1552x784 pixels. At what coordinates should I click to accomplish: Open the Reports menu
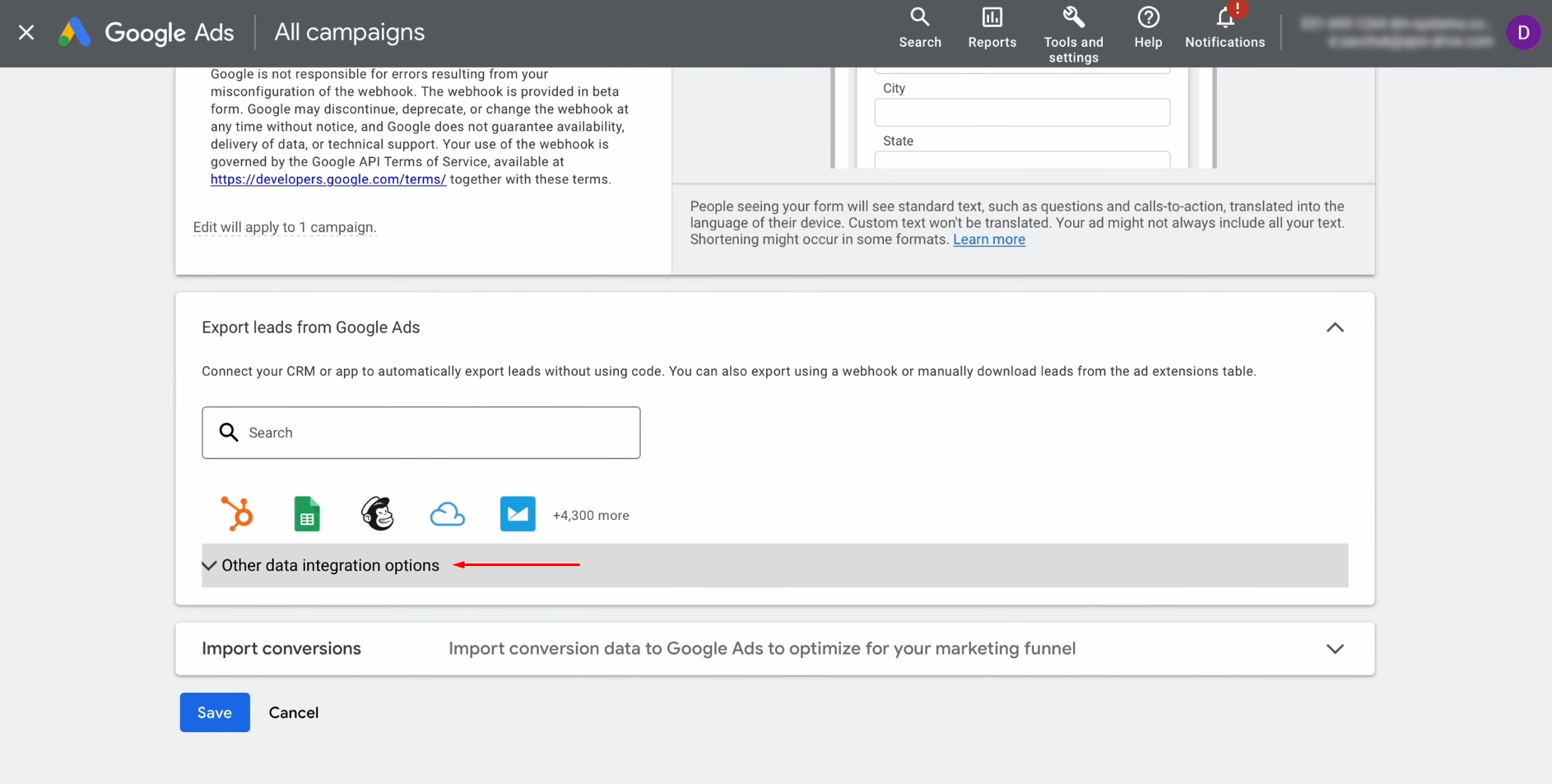pyautogui.click(x=992, y=29)
